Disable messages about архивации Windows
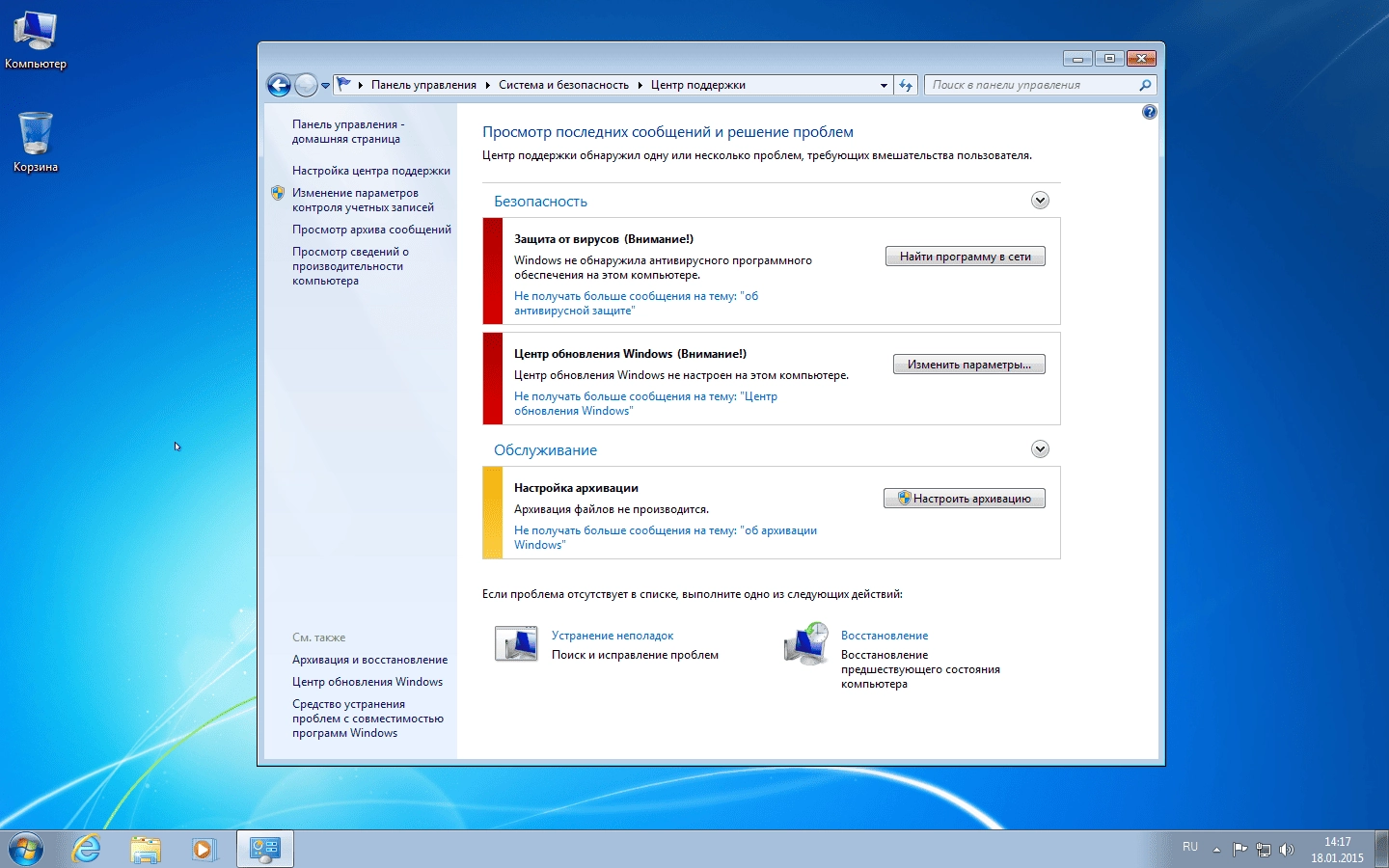Image resolution: width=1389 pixels, height=868 pixels. click(666, 537)
